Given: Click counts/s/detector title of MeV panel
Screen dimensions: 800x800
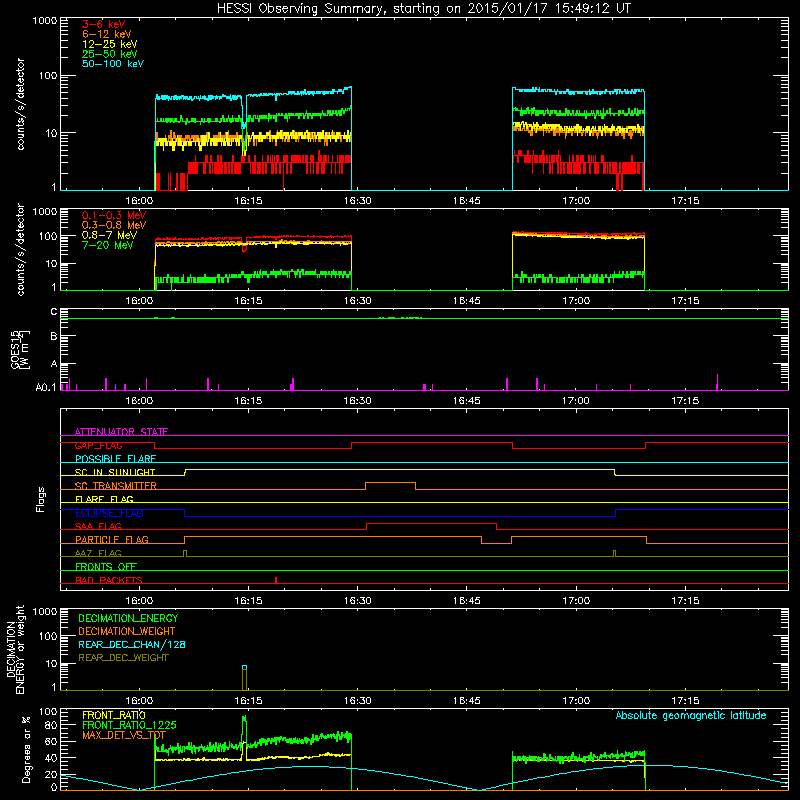Looking at the screenshot, I should (x=20, y=249).
